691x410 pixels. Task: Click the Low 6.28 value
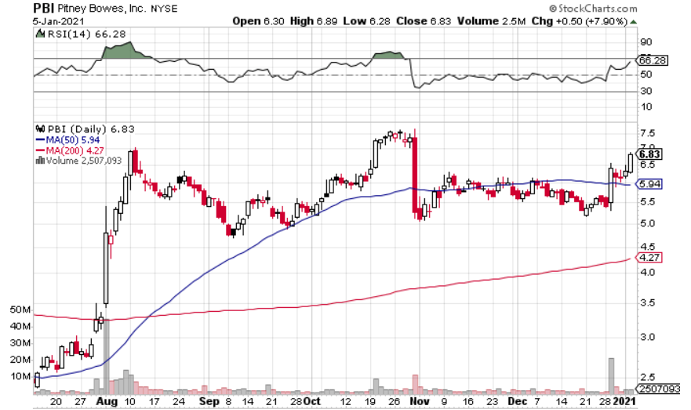[x=367, y=21]
